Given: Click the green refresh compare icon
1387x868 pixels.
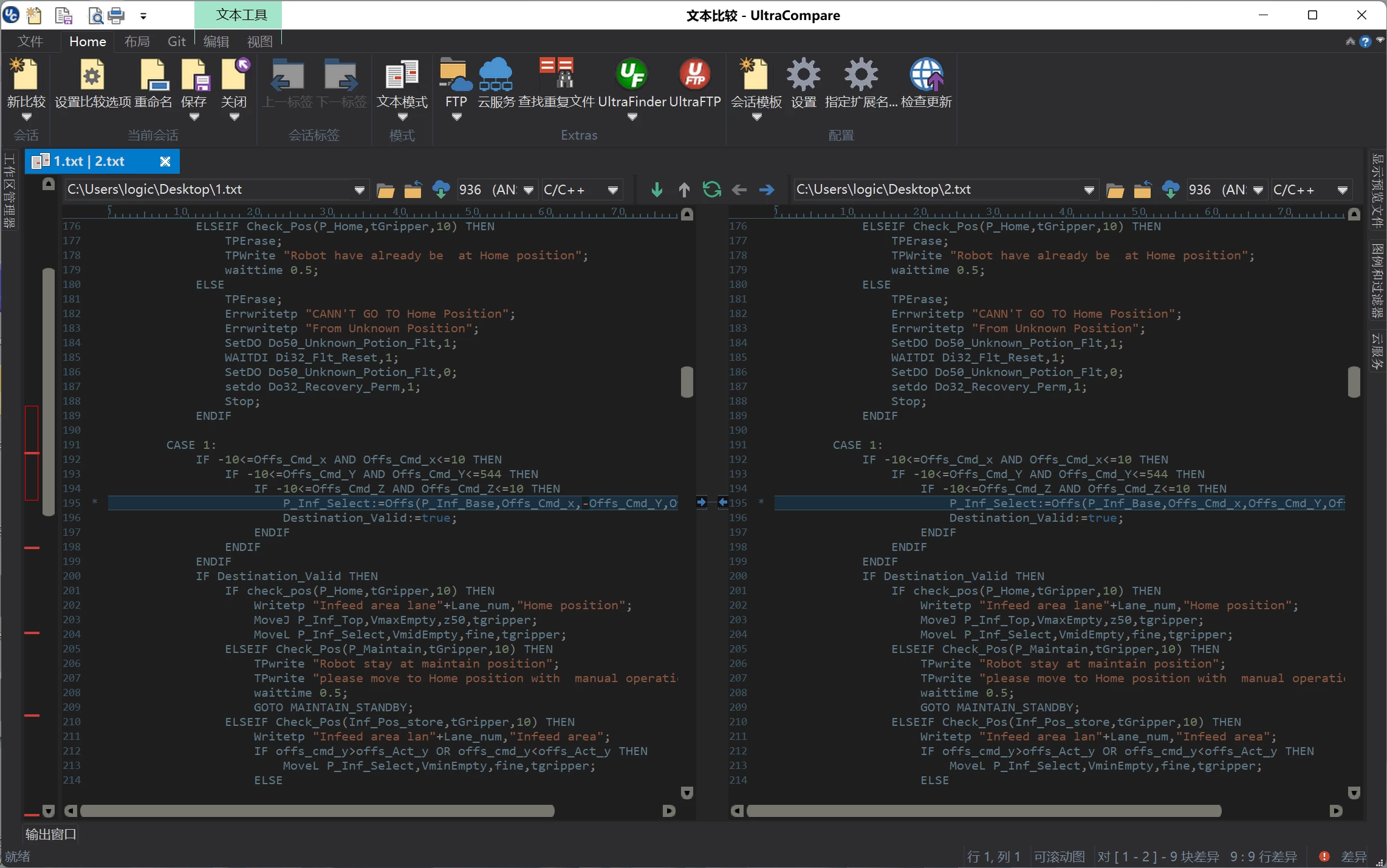Looking at the screenshot, I should pyautogui.click(x=711, y=190).
